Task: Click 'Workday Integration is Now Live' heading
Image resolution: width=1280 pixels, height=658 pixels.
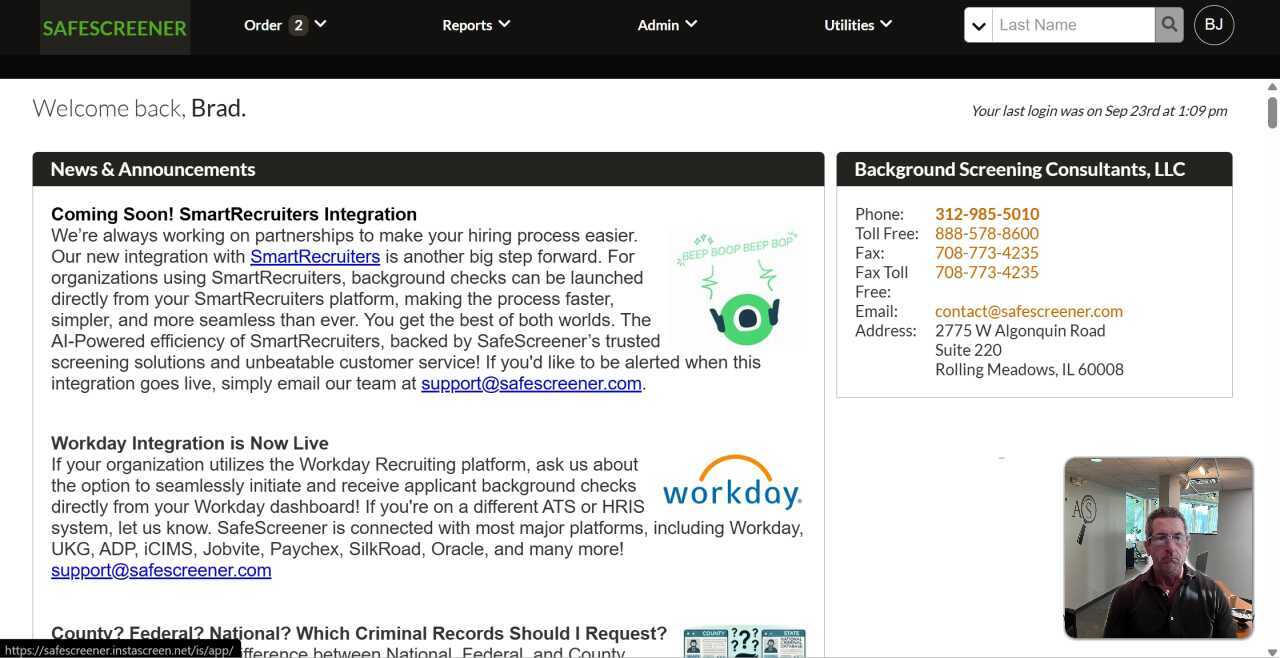Action: pyautogui.click(x=190, y=443)
